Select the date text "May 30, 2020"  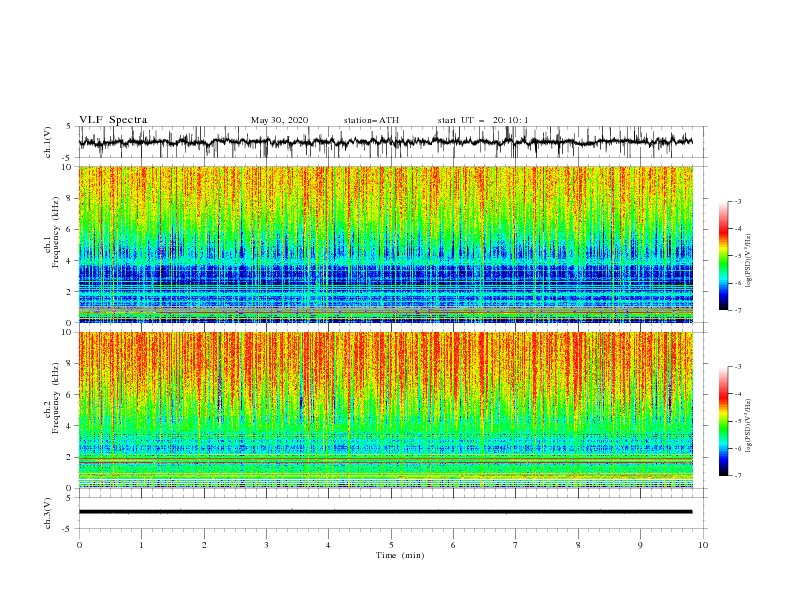coord(279,120)
